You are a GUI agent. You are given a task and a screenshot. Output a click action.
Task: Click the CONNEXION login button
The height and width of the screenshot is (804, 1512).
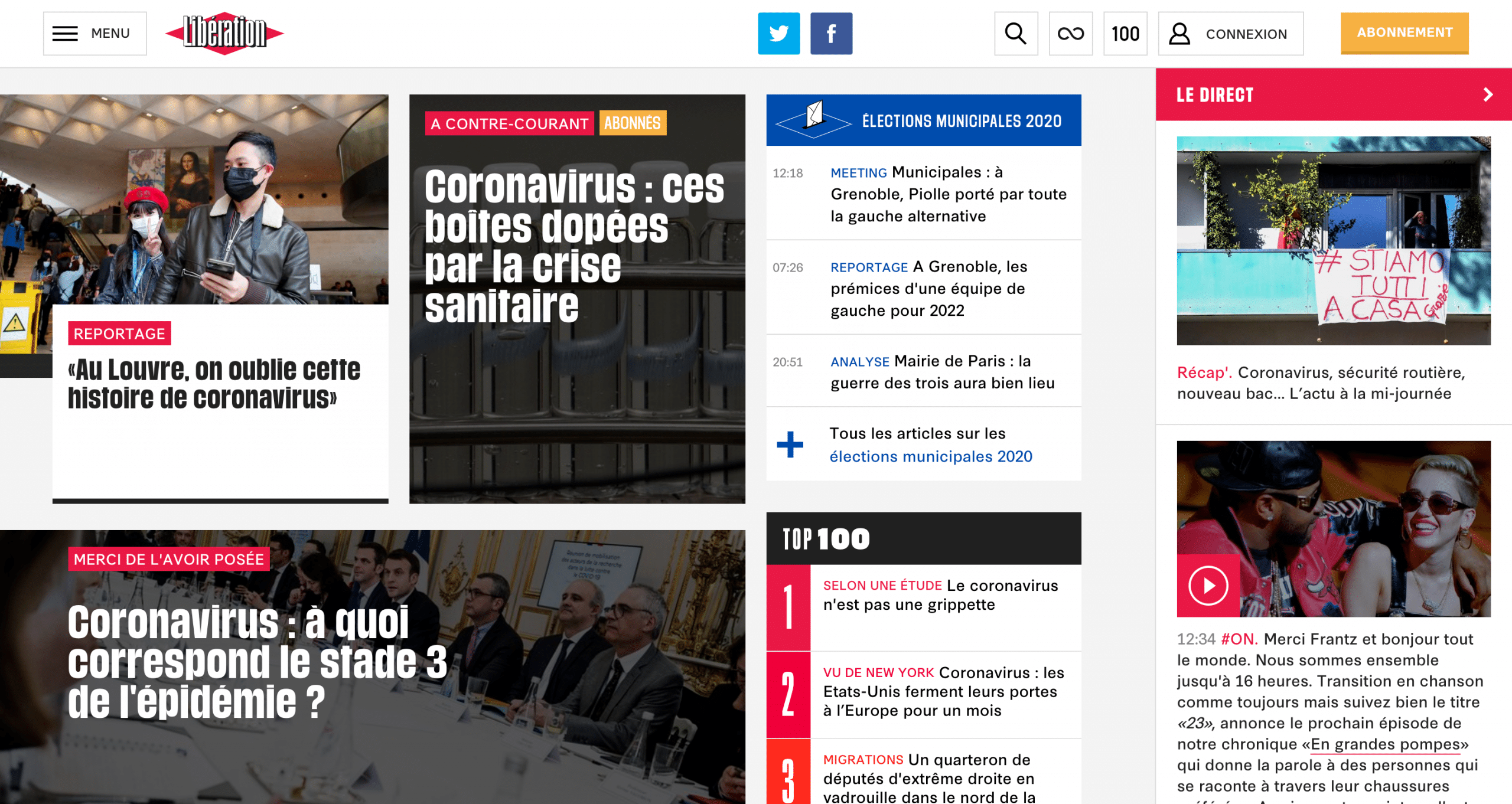pyautogui.click(x=1230, y=34)
